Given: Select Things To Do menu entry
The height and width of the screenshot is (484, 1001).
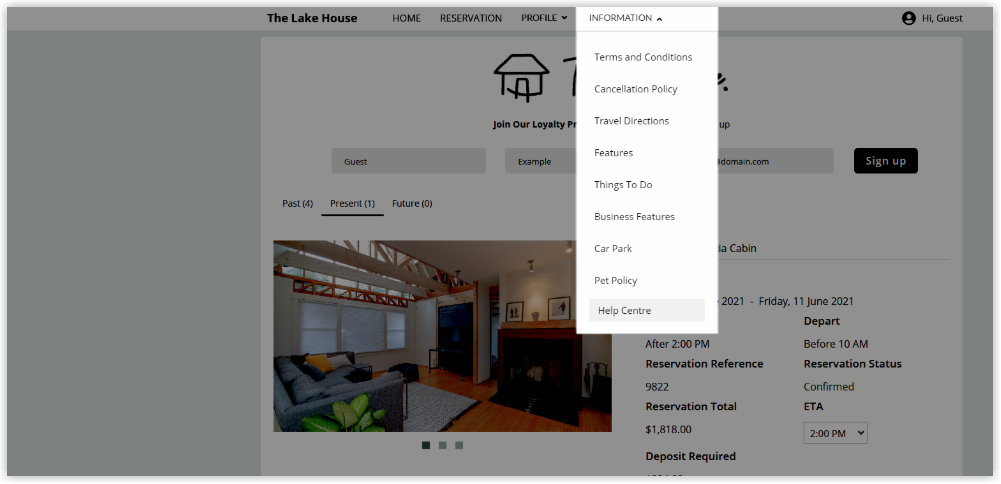Looking at the screenshot, I should [623, 185].
